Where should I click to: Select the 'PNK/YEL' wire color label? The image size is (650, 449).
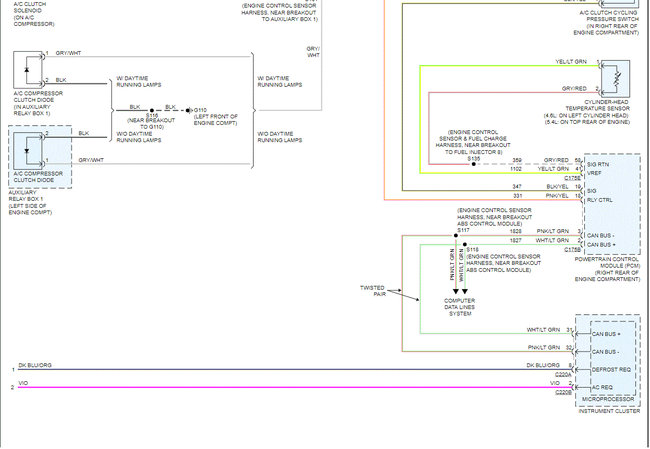tap(557, 196)
